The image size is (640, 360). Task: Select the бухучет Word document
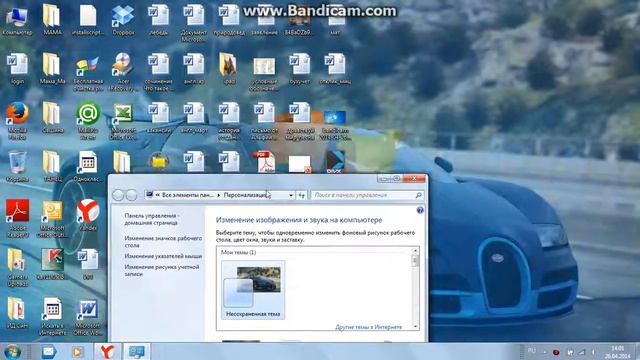pos(300,69)
